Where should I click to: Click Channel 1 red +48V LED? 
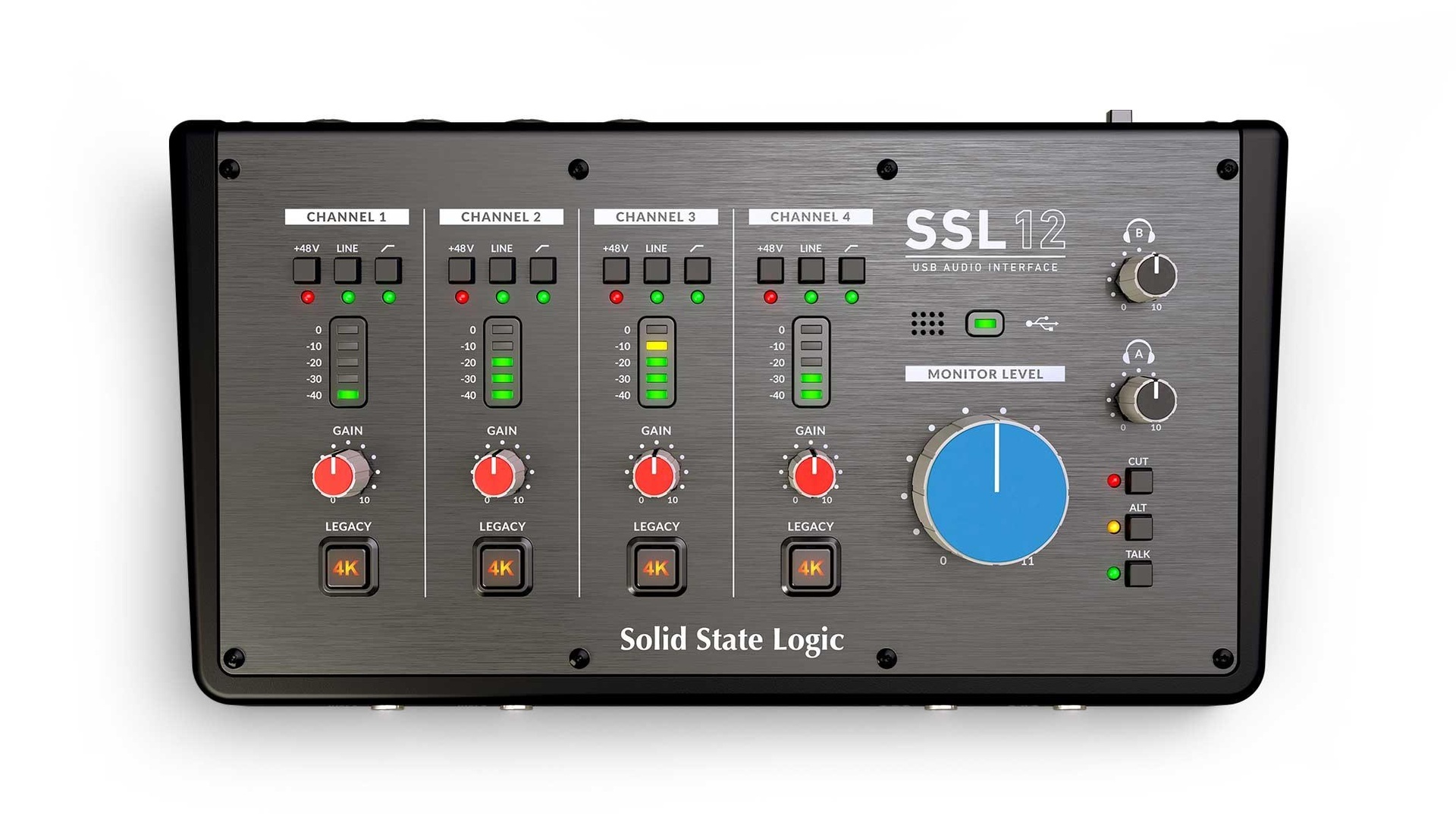tap(307, 297)
